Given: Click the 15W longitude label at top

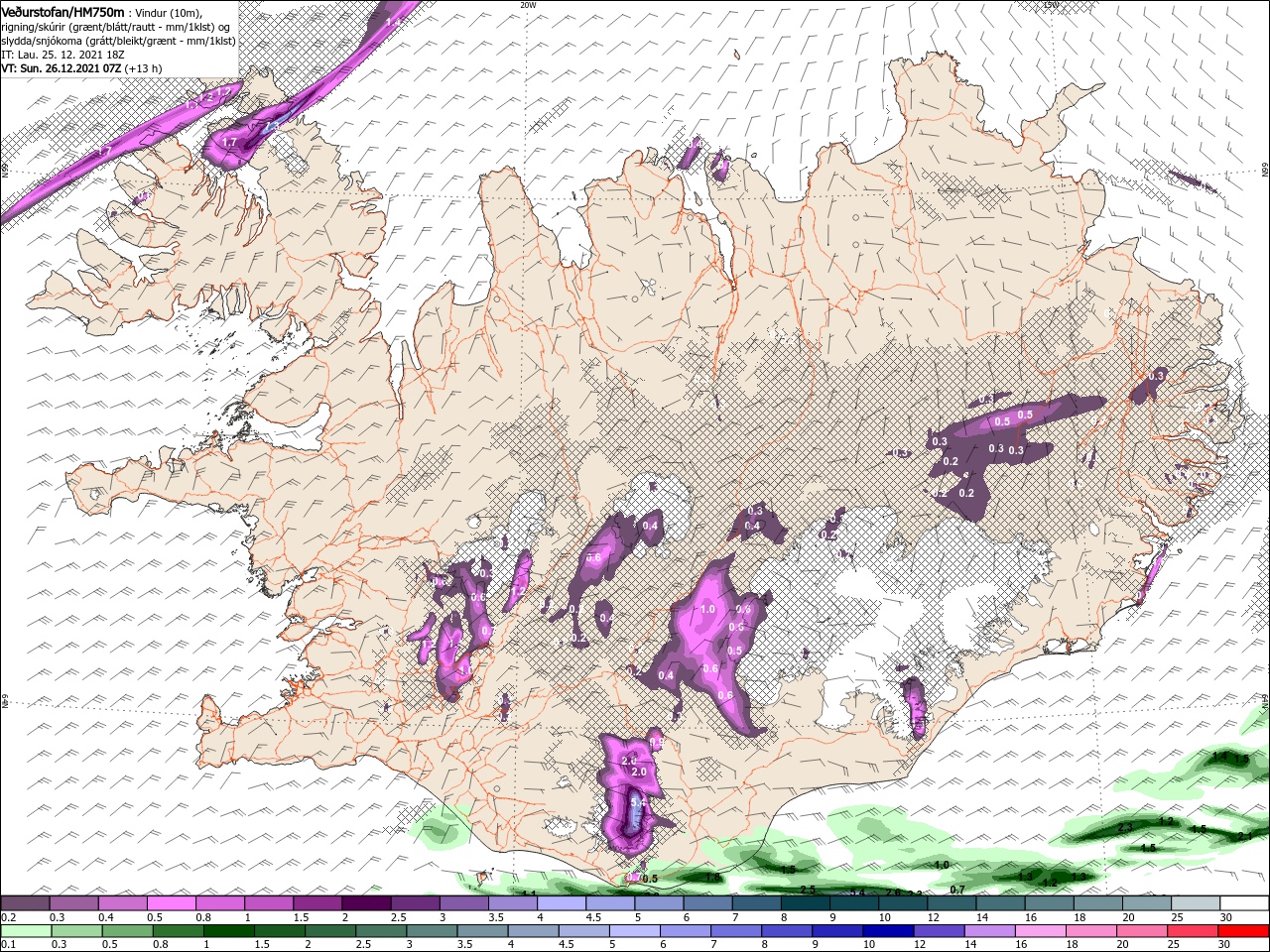Looking at the screenshot, I should coord(1050,5).
